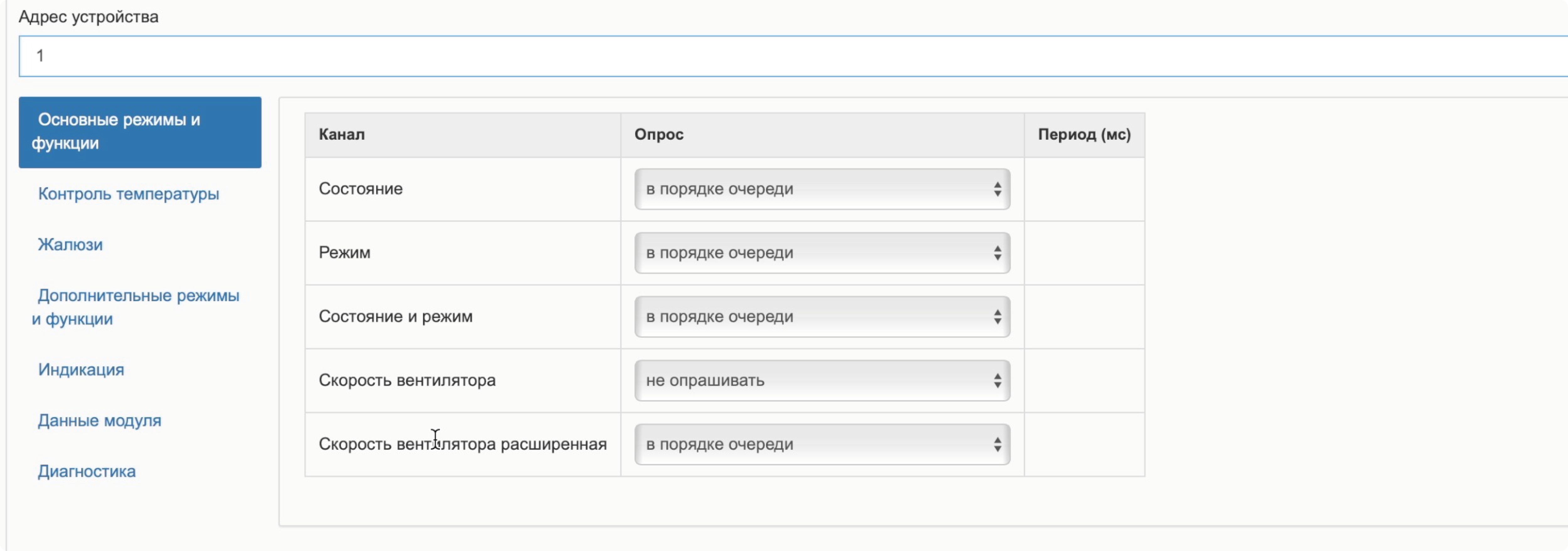The height and width of the screenshot is (551, 1568).
Task: Open the Жалюзи tab
Action: (x=71, y=245)
